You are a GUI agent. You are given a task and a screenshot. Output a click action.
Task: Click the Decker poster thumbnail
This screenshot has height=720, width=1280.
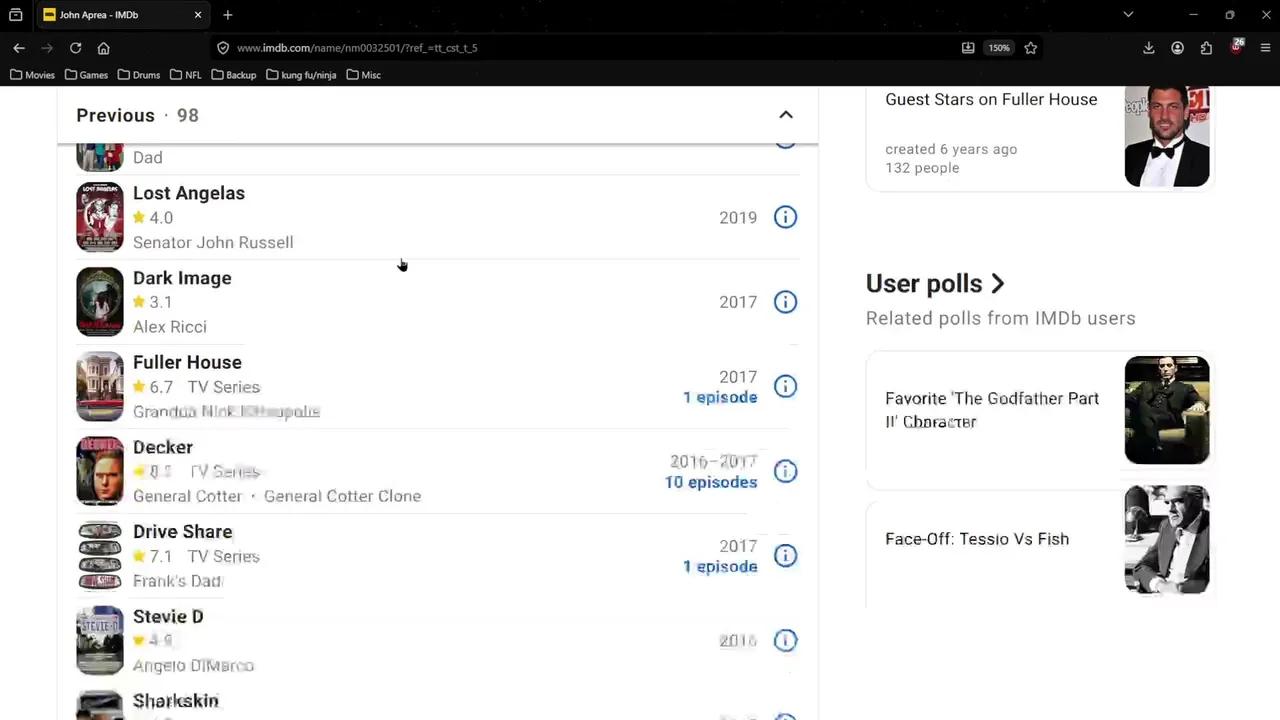[x=100, y=471]
